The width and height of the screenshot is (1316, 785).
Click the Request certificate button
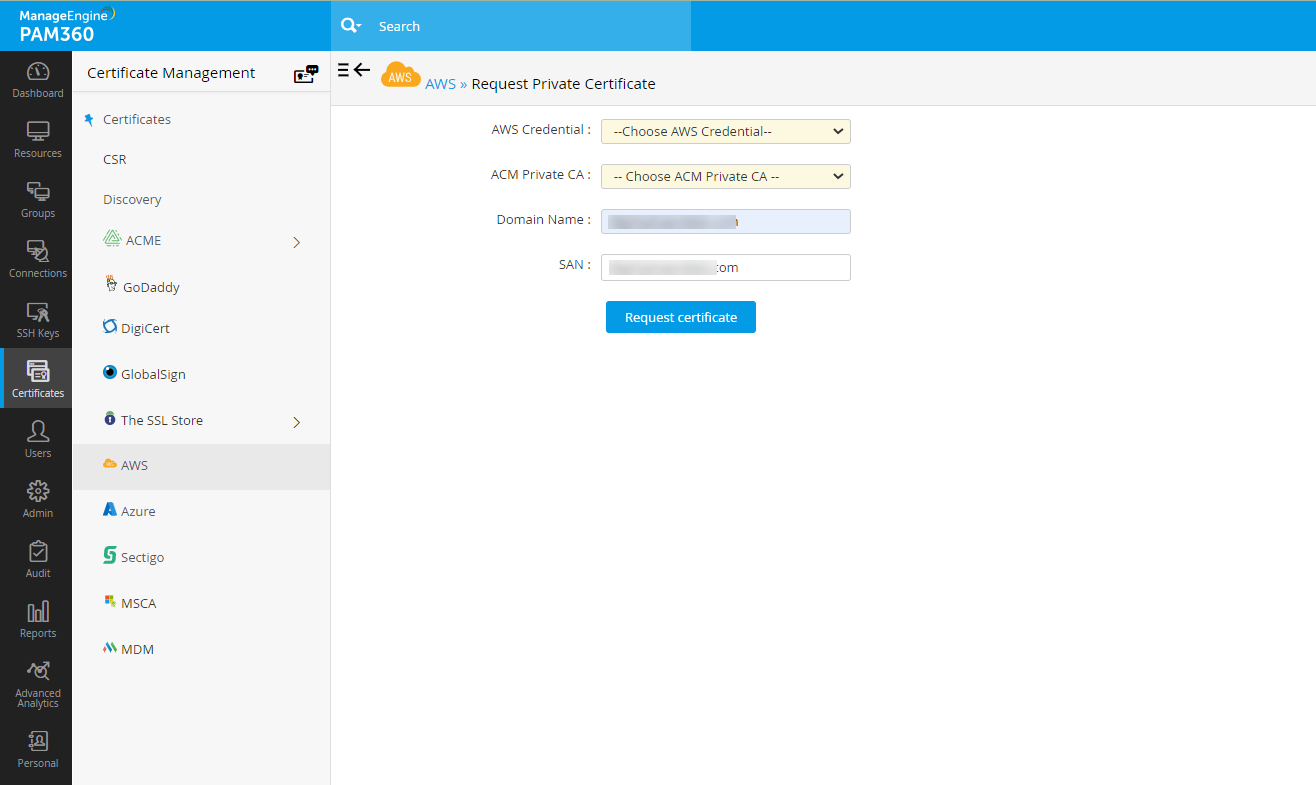pyautogui.click(x=680, y=317)
